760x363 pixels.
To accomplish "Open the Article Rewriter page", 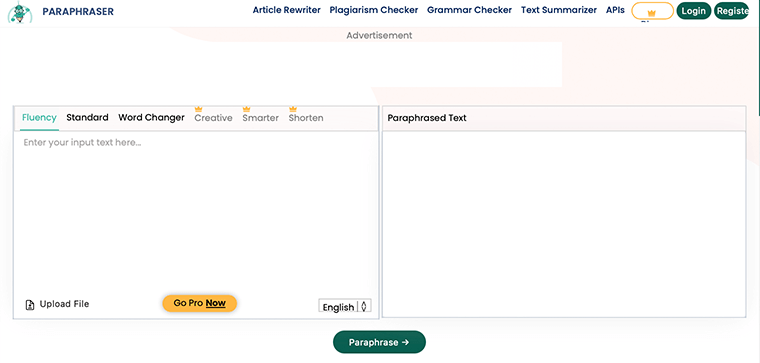I will tap(286, 10).
